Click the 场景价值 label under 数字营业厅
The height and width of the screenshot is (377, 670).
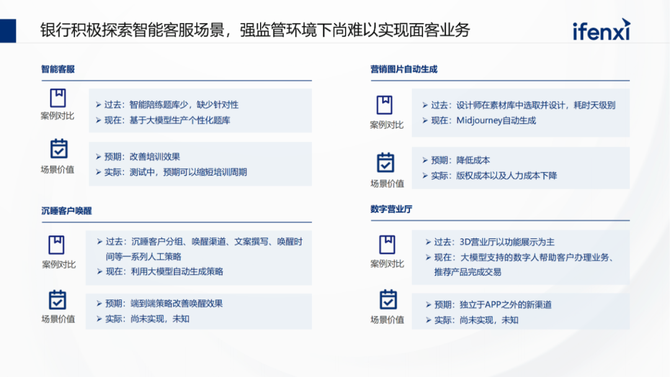(x=387, y=320)
